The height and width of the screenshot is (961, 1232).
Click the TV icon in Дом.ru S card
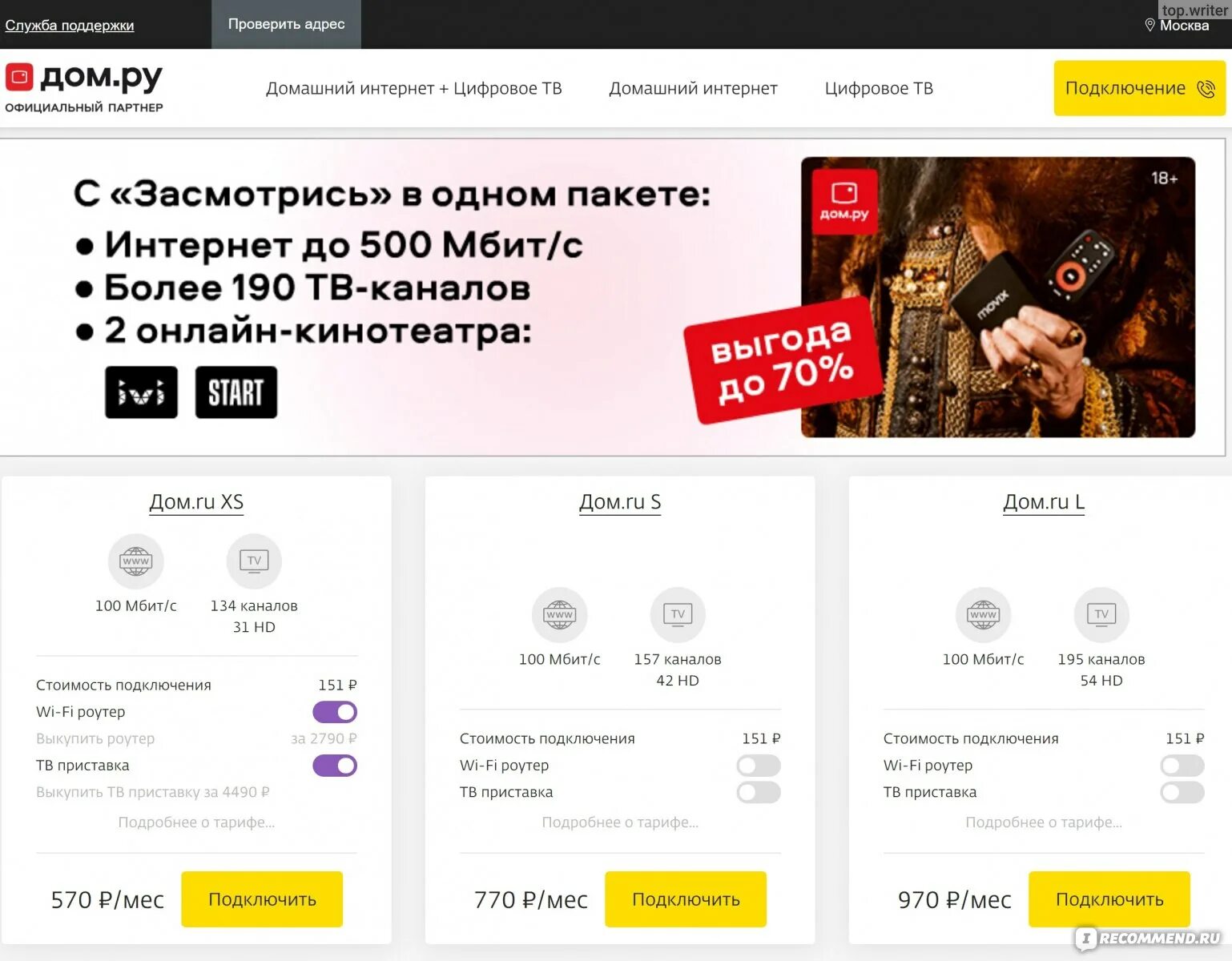678,614
